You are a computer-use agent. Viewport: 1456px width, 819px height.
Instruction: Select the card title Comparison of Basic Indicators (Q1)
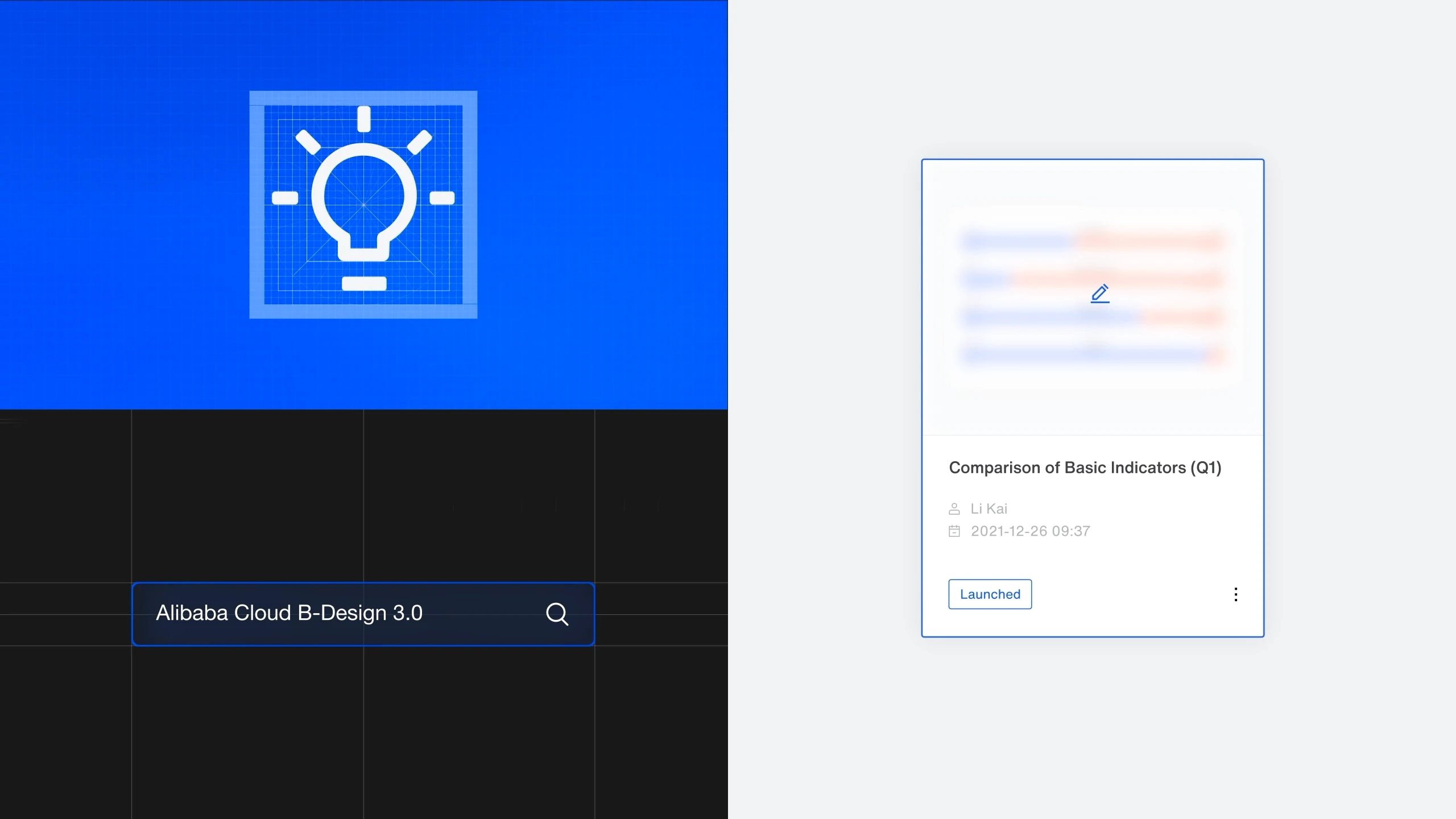[1085, 468]
